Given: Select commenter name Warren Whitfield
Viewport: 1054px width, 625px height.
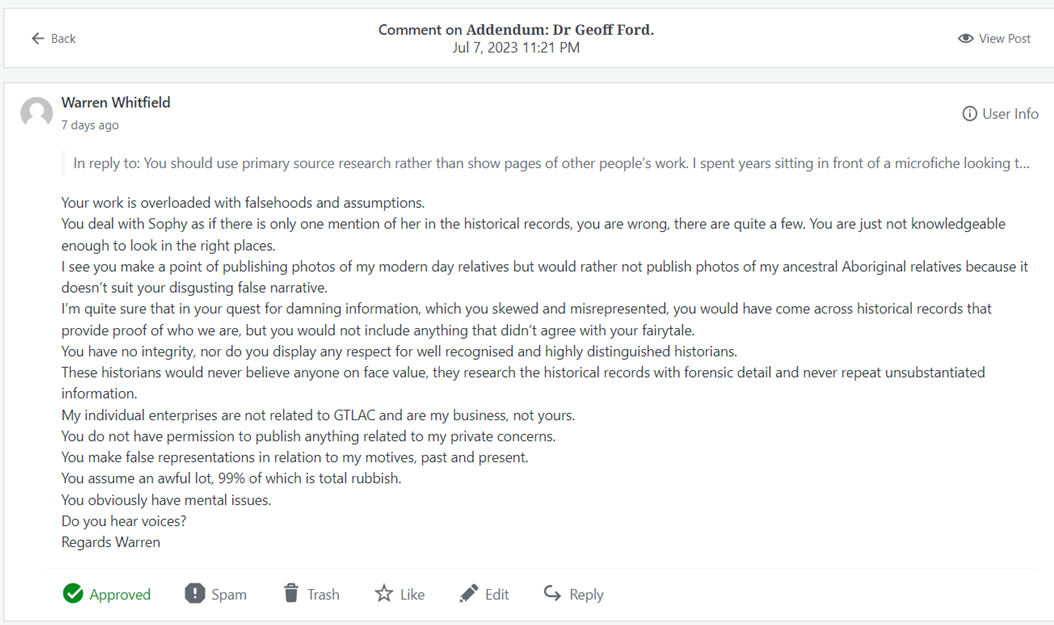Looking at the screenshot, I should tap(116, 102).
